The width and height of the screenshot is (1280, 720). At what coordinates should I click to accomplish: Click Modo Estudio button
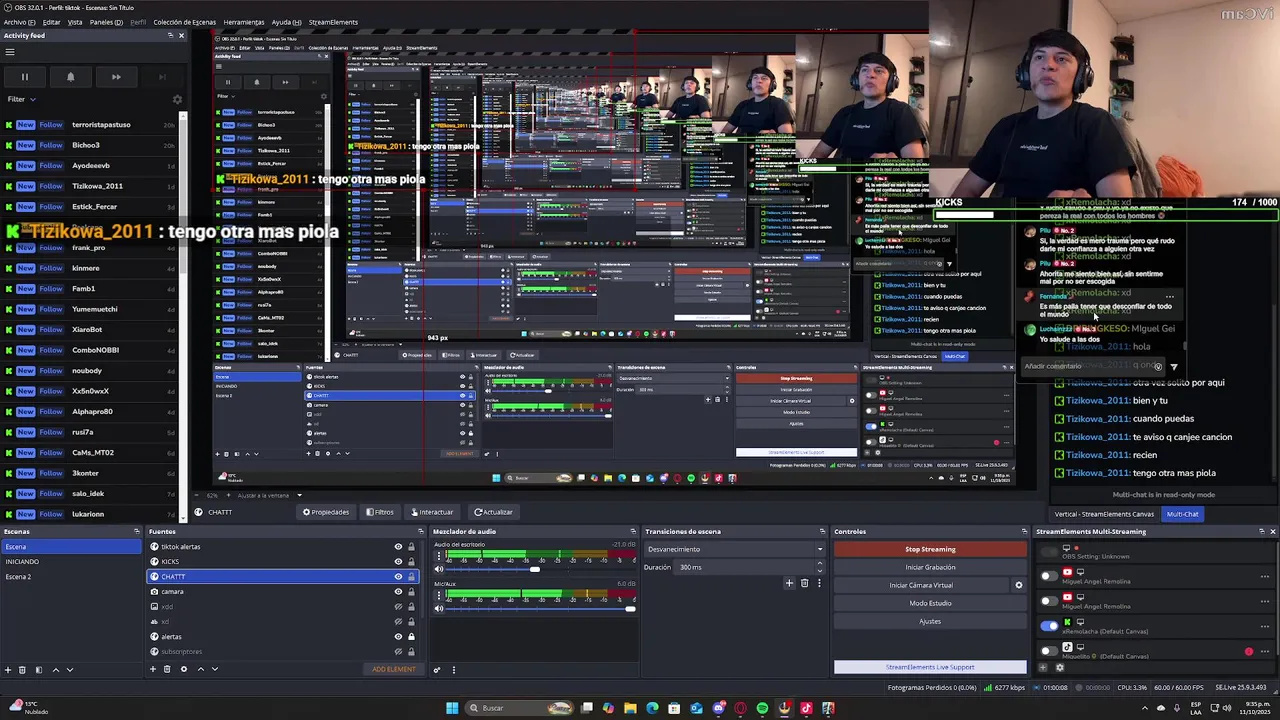click(930, 603)
